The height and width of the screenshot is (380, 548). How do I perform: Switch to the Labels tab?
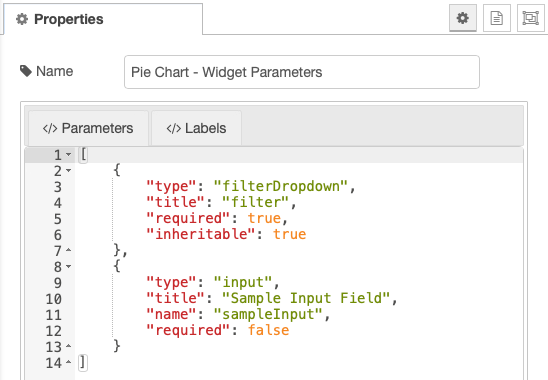point(196,128)
